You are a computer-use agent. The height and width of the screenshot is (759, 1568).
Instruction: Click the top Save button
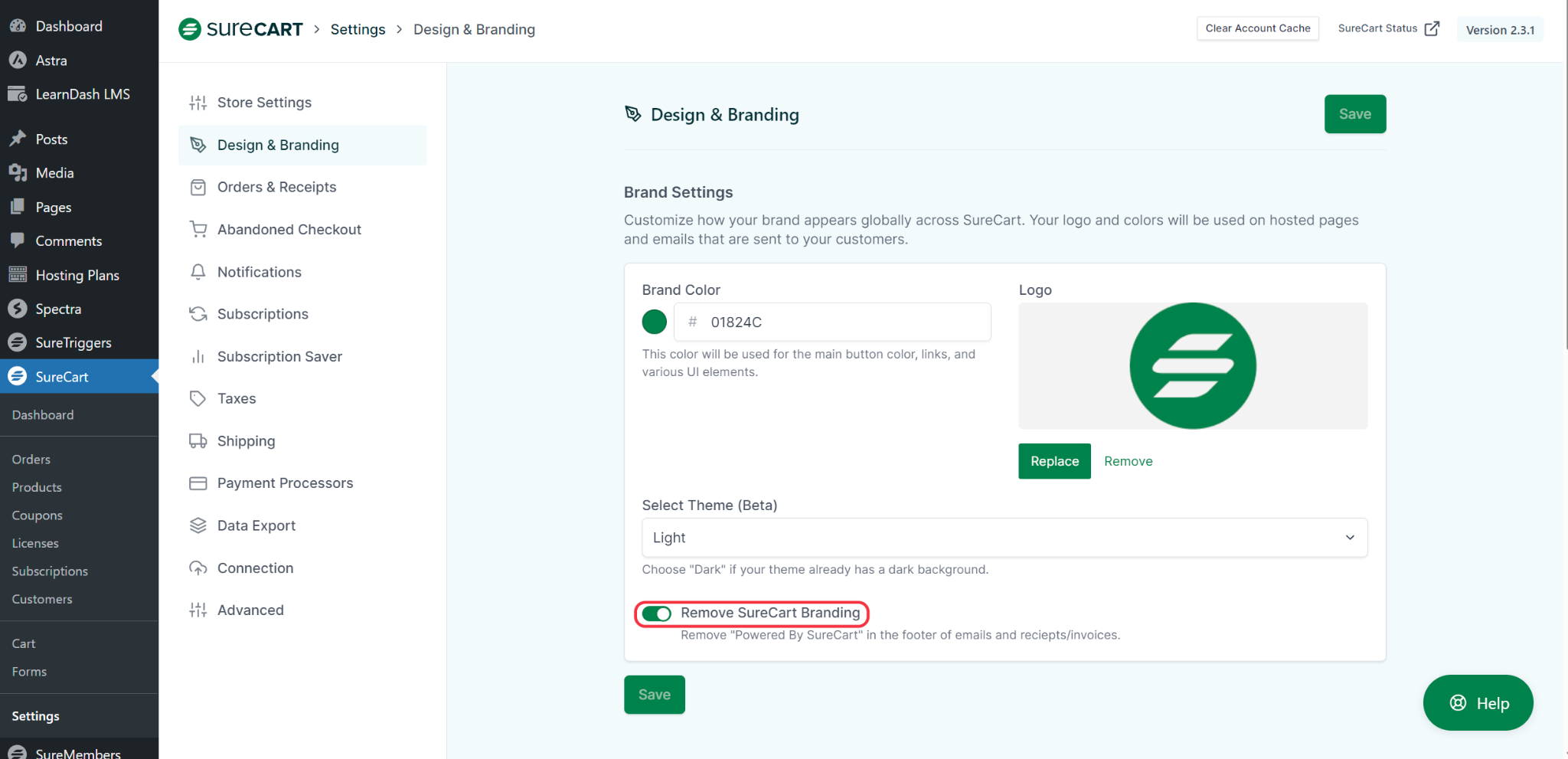(1355, 114)
